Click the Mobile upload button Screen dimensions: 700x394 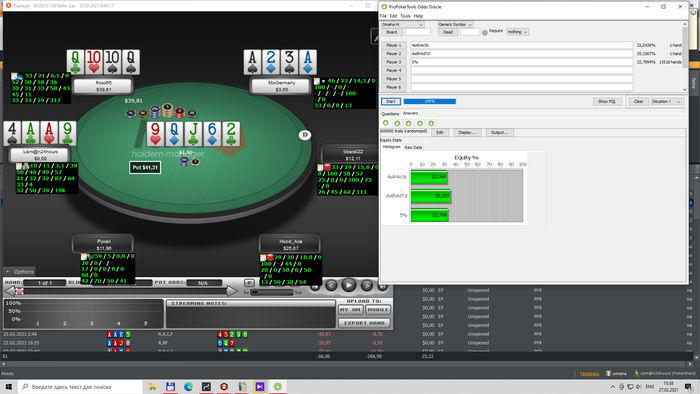[x=378, y=309]
